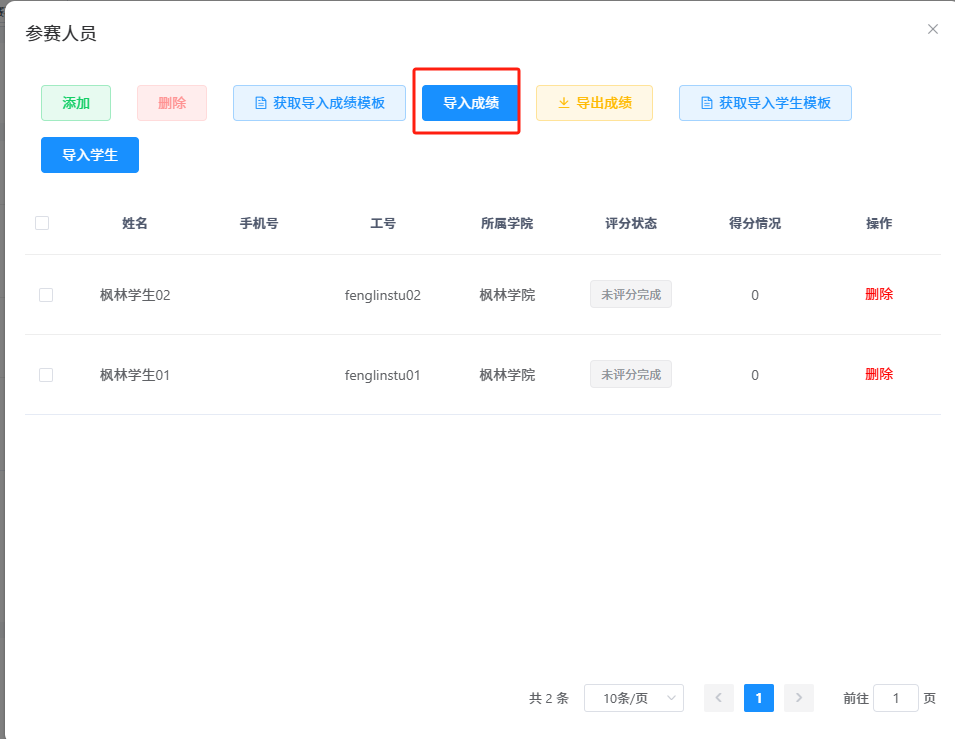Image resolution: width=955 pixels, height=739 pixels.
Task: Click the document icon in 获取导入成绩模板 button
Action: click(261, 103)
